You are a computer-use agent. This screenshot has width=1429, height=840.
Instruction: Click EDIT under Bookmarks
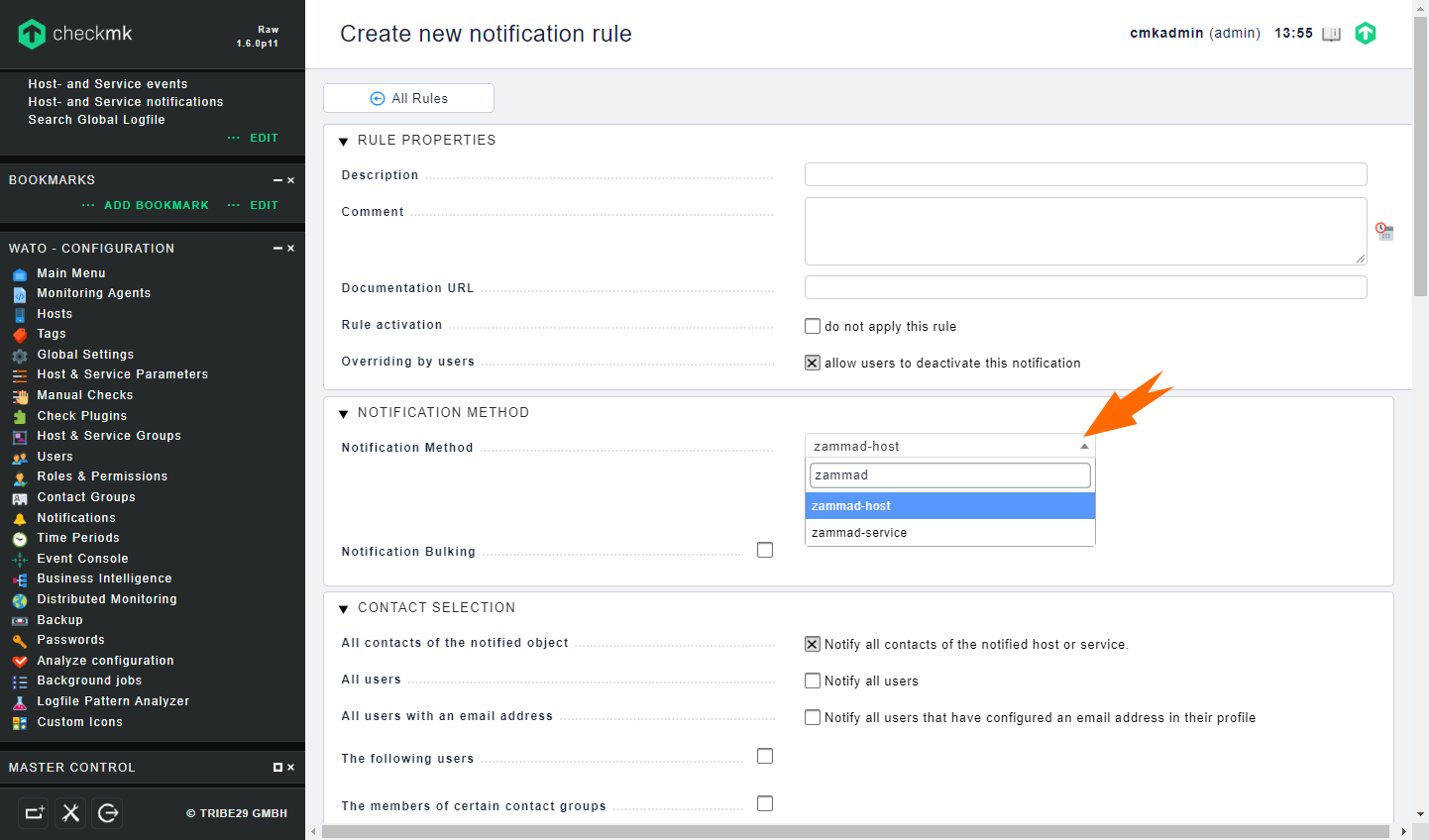pos(264,205)
